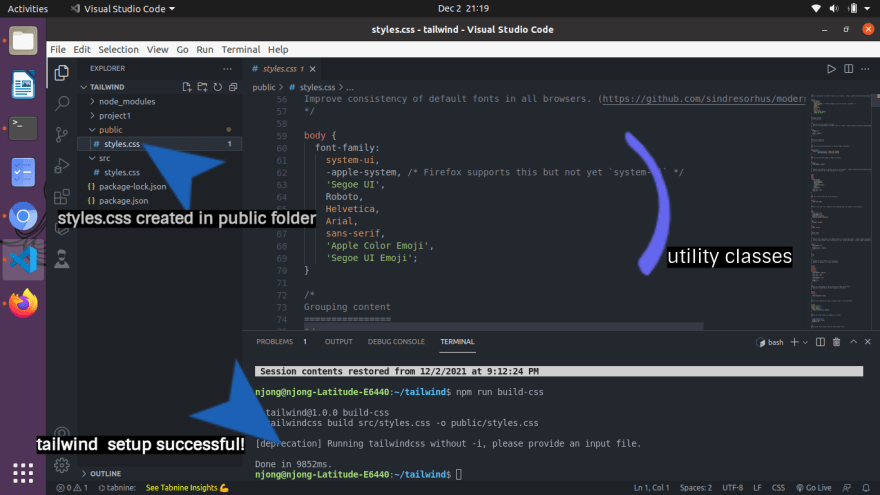Viewport: 880px width, 495px height.
Task: Split the terminal panel
Action: [x=820, y=342]
